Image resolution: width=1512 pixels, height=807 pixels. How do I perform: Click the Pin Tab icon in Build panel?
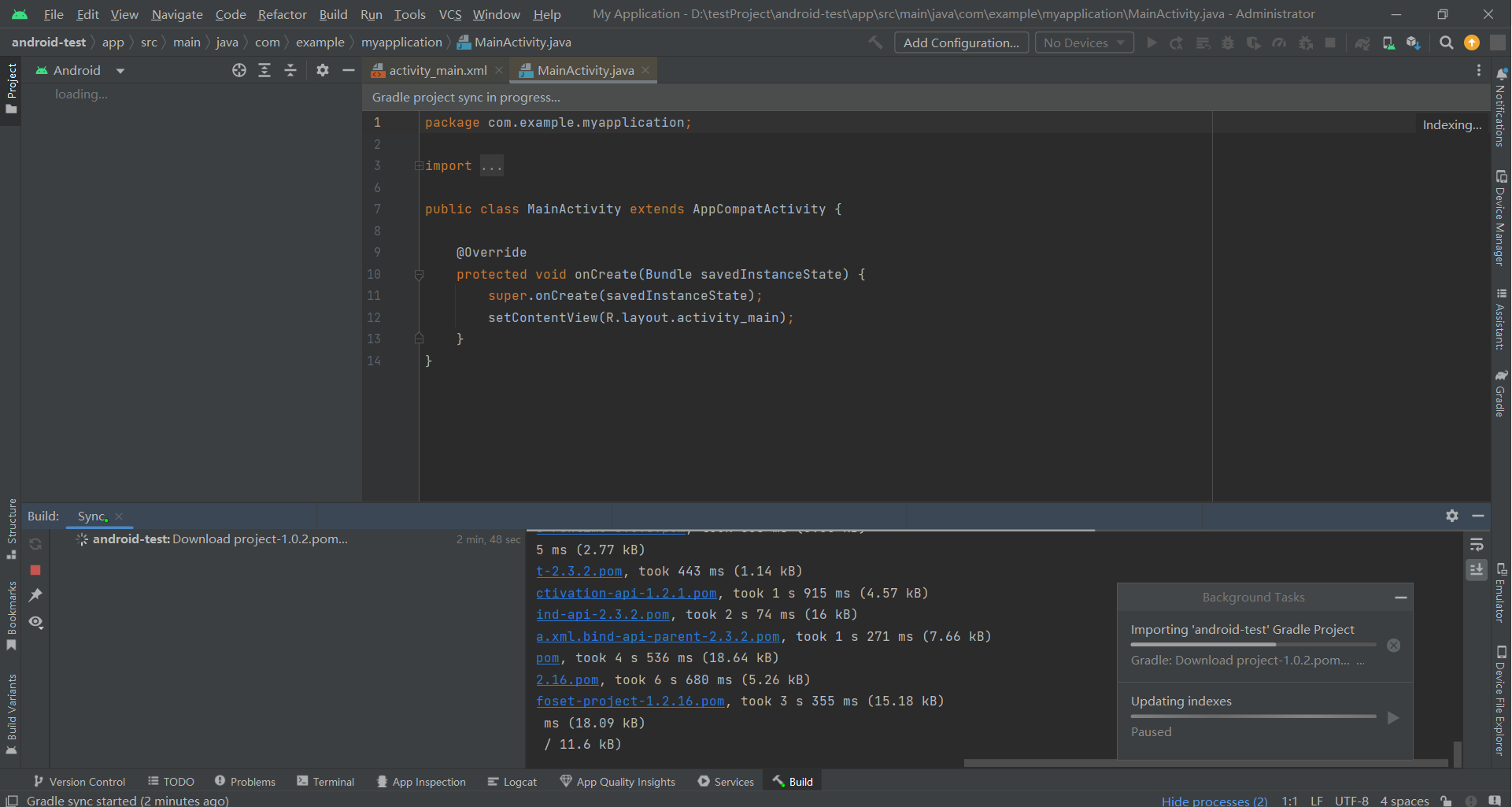(x=35, y=595)
